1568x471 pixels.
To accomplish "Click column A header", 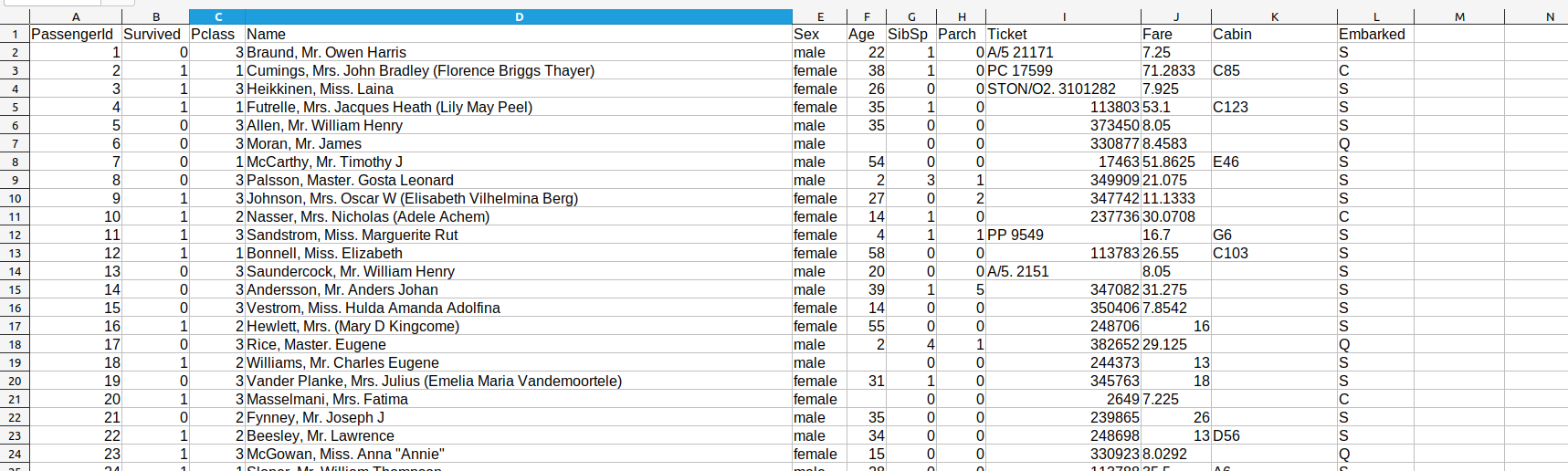I will click(x=76, y=16).
